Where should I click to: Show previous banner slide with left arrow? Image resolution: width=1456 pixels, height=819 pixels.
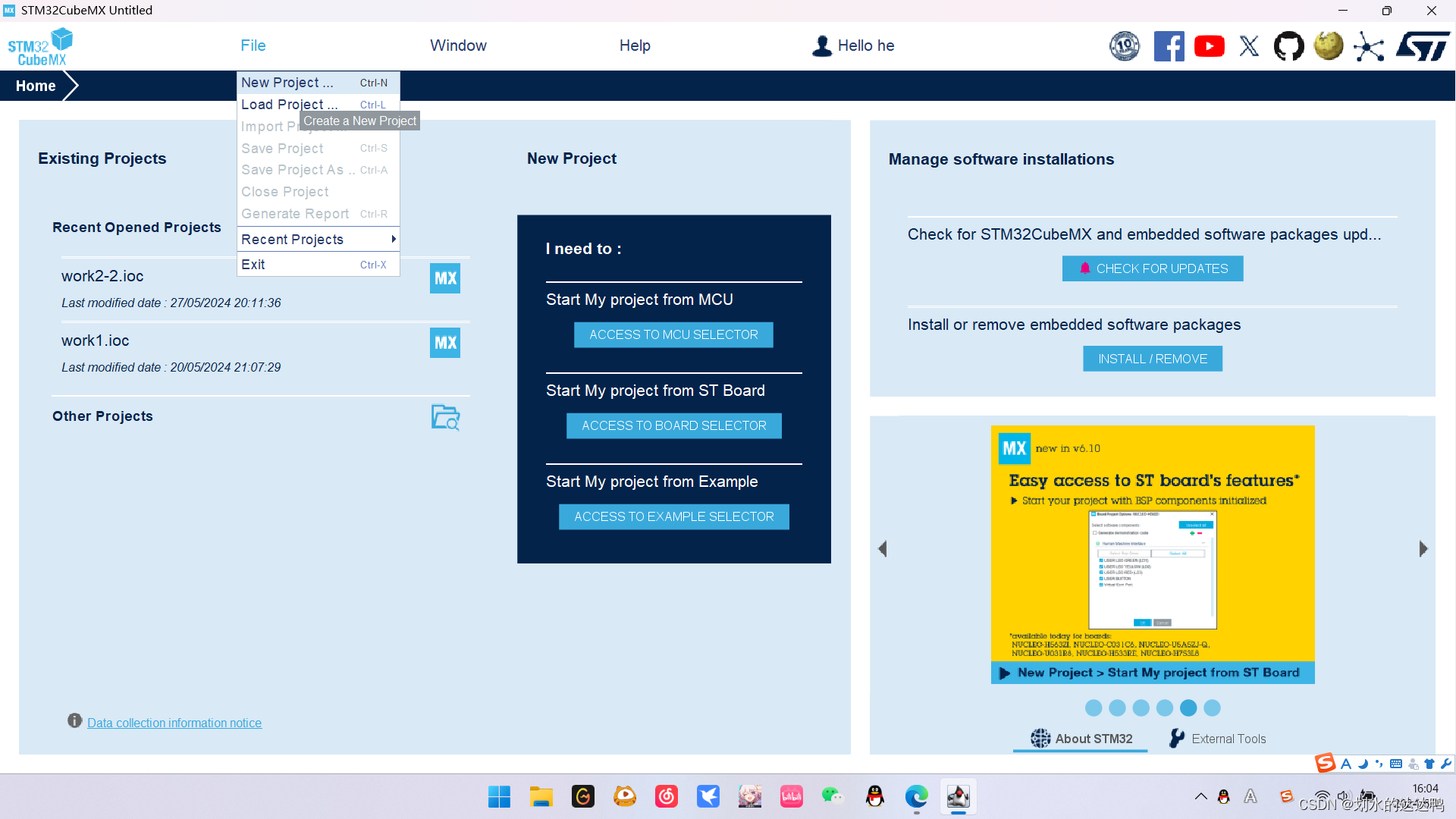coord(883,549)
